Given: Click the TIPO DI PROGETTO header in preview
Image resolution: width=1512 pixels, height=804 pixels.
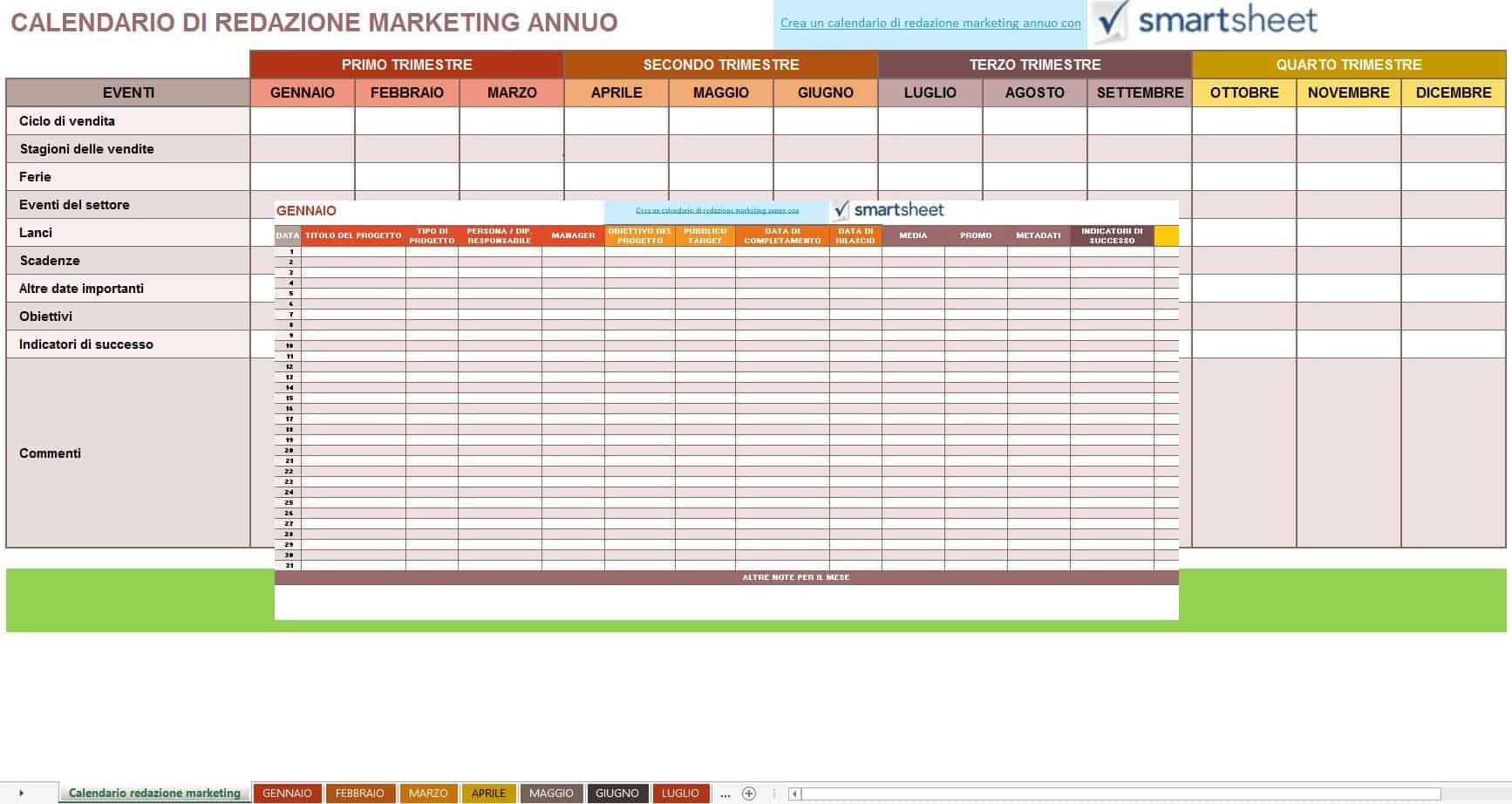Looking at the screenshot, I should pyautogui.click(x=432, y=235).
